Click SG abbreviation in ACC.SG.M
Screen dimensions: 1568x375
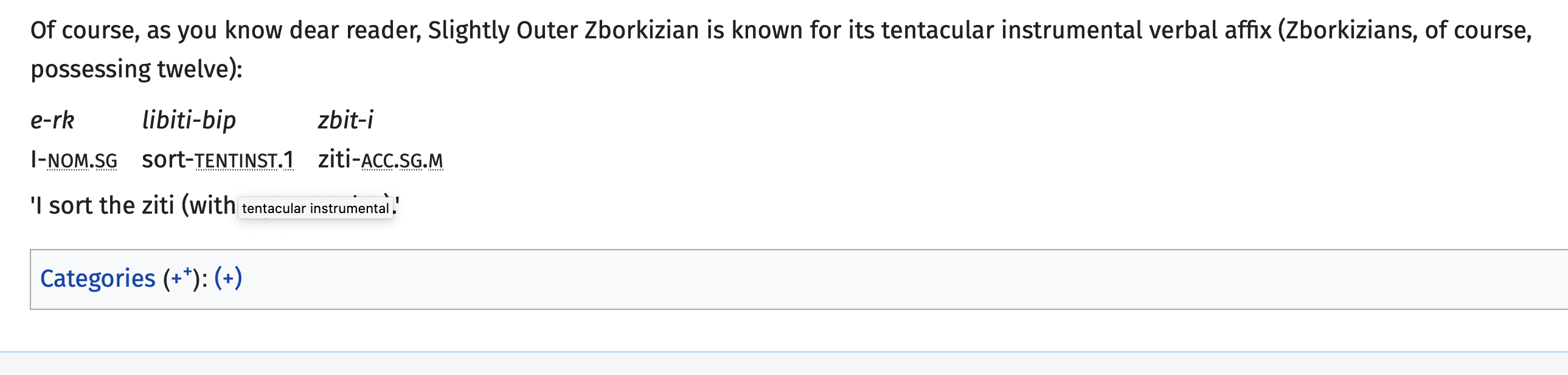click(x=411, y=161)
